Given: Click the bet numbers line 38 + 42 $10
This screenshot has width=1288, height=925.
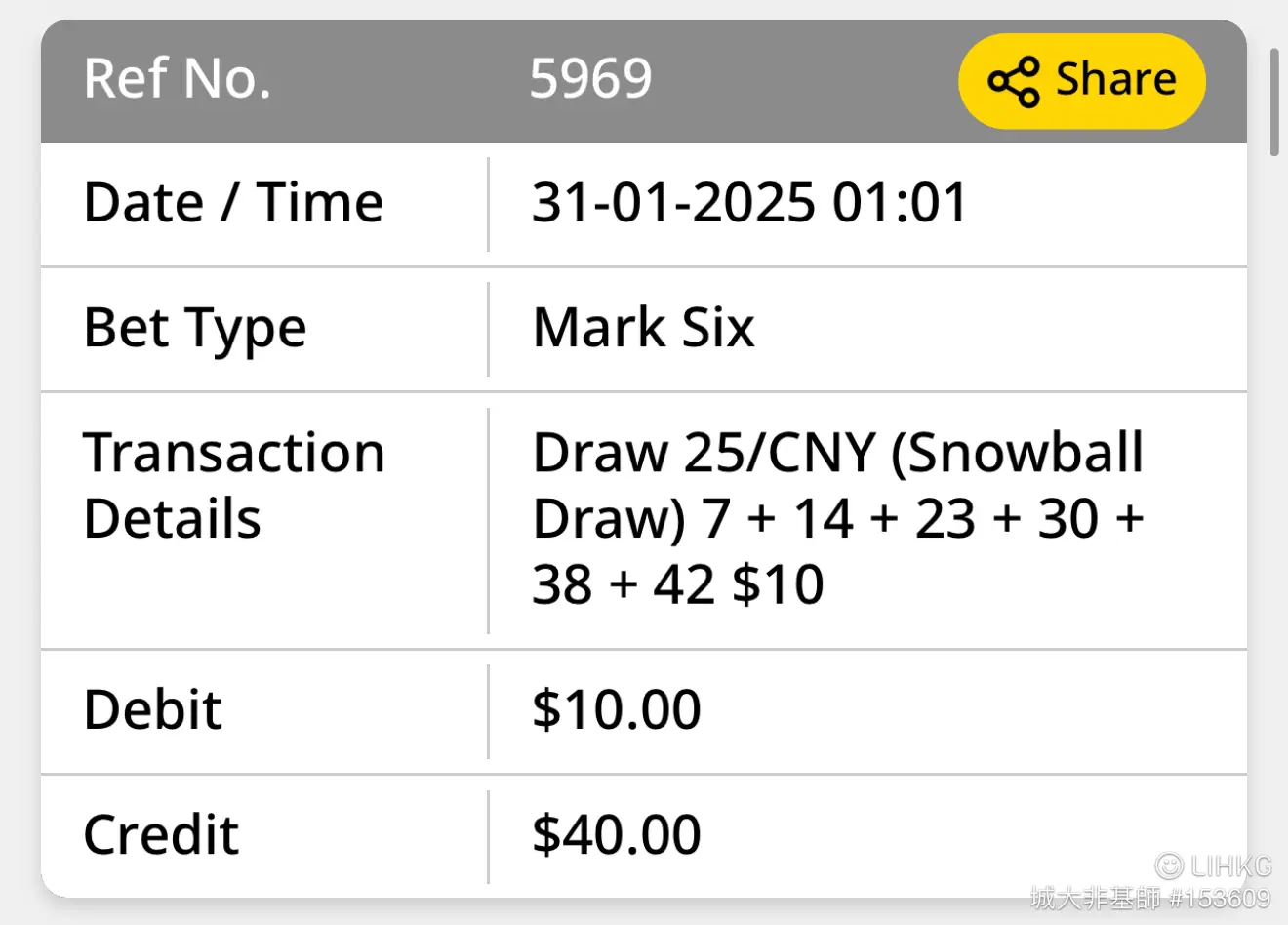Looking at the screenshot, I should [678, 584].
